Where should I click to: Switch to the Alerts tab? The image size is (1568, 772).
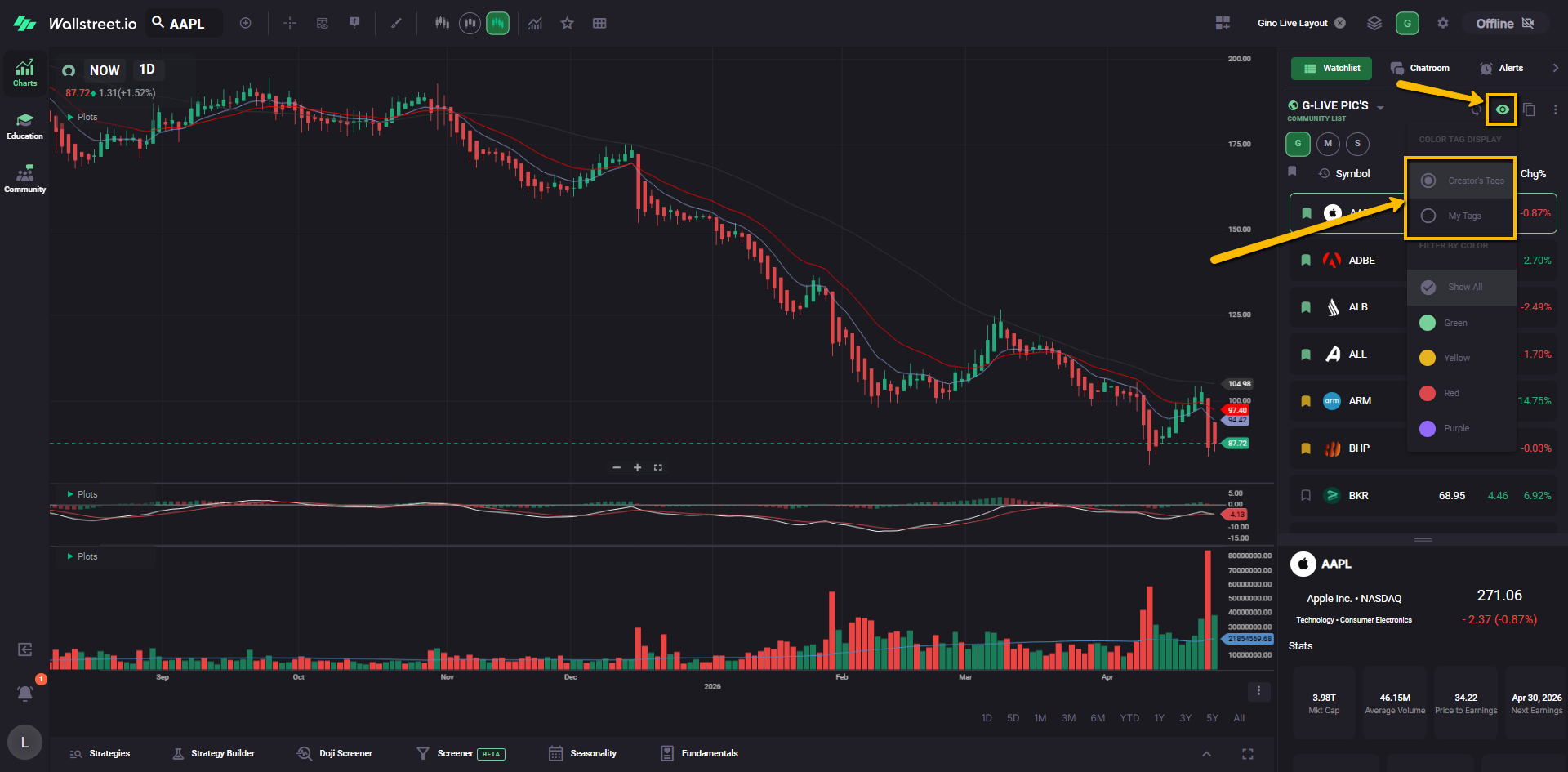tap(1501, 69)
